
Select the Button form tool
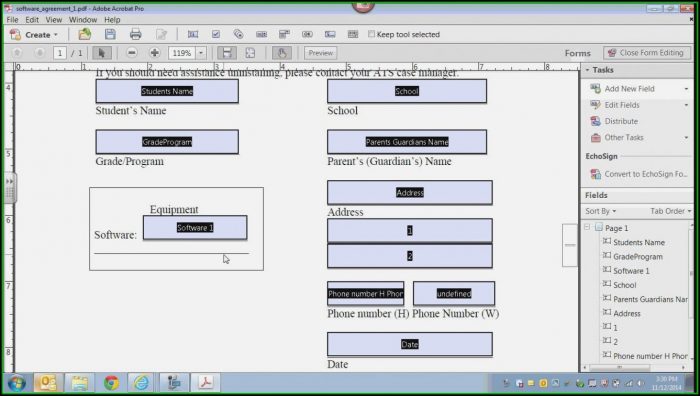tap(307, 34)
